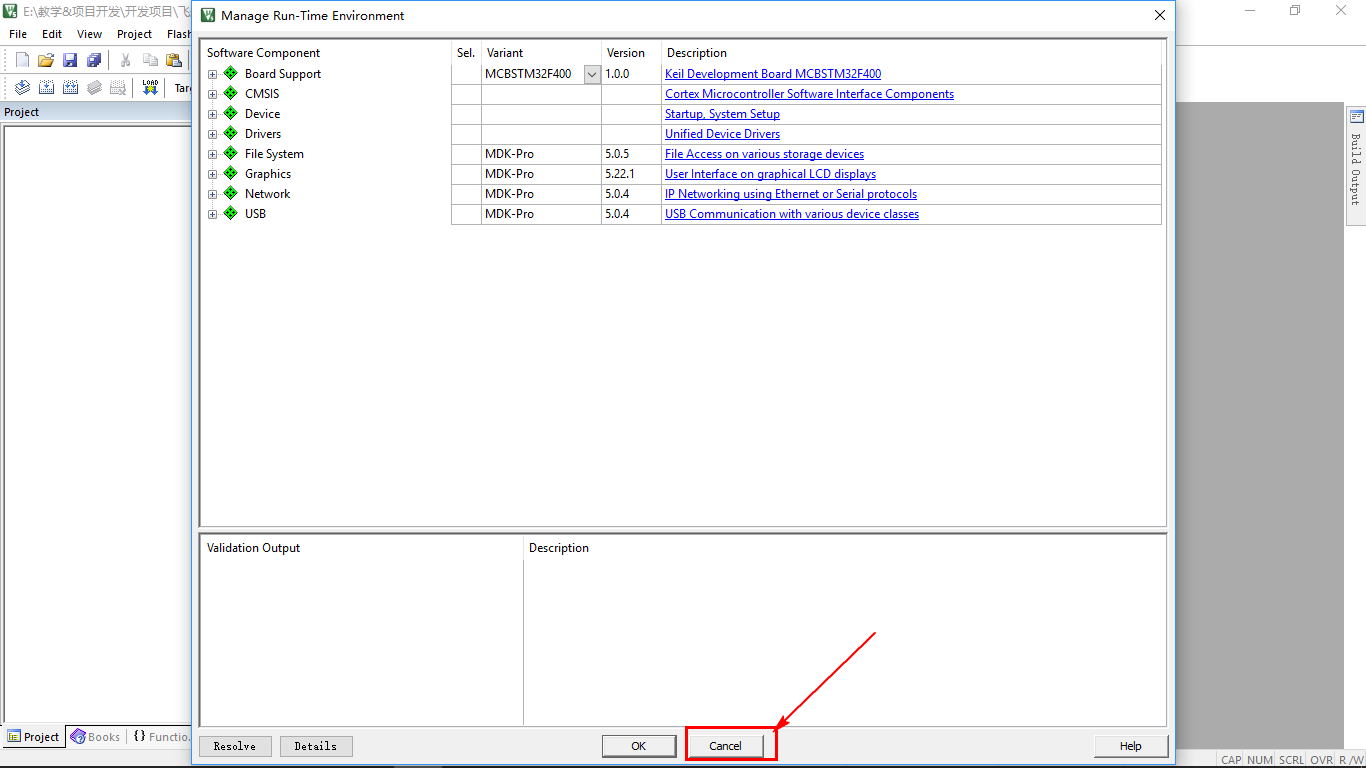Click the Resolve button
This screenshot has width=1366, height=768.
point(235,746)
